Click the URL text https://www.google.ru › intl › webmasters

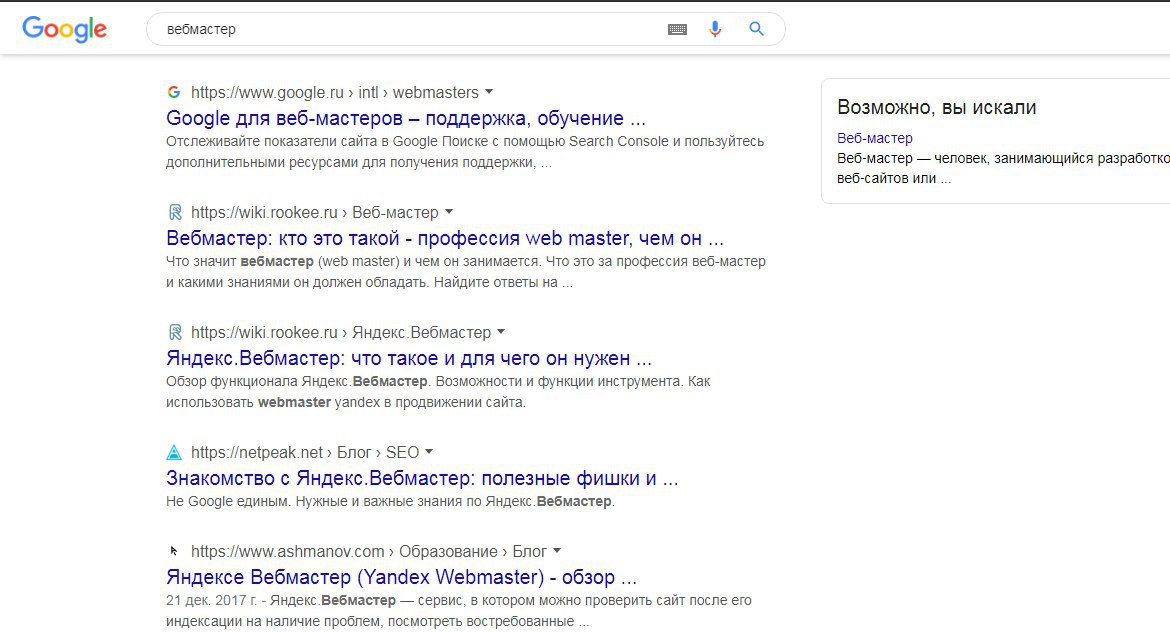pyautogui.click(x=335, y=93)
